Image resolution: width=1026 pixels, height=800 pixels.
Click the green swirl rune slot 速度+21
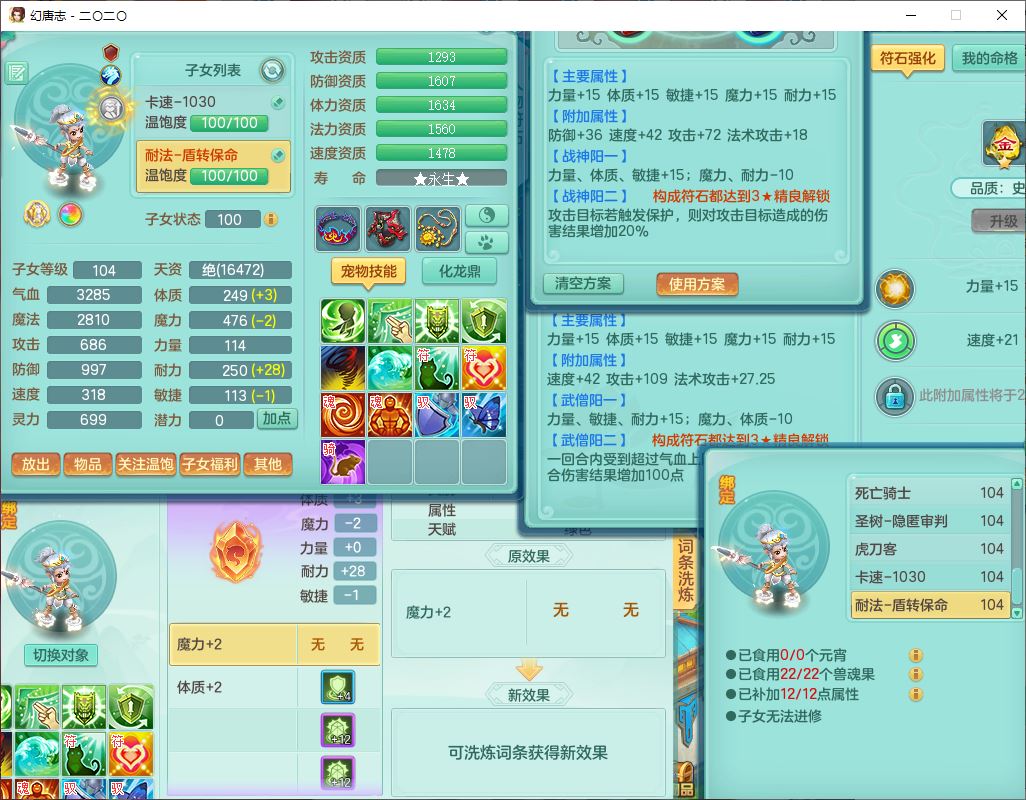895,341
